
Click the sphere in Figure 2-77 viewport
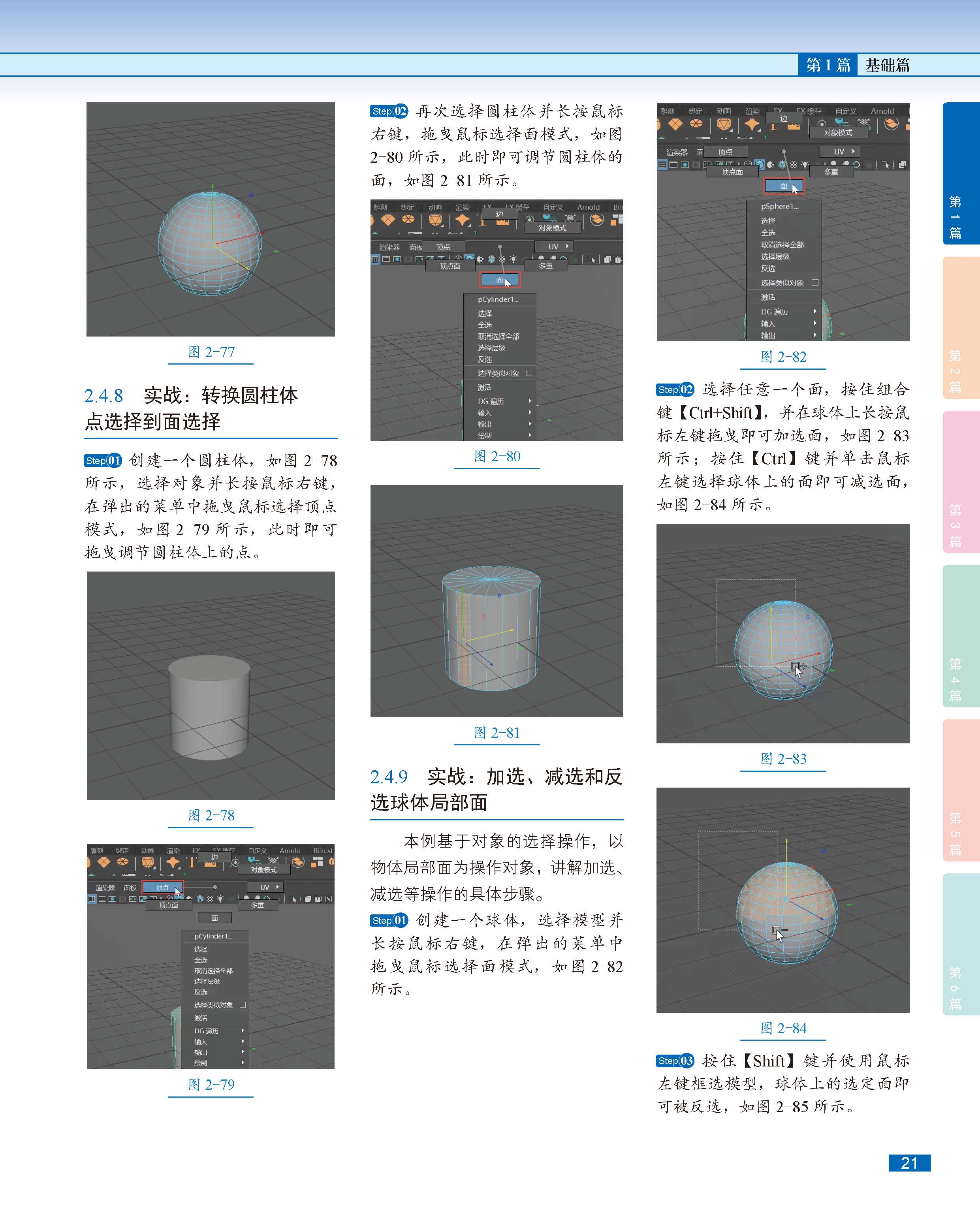coord(210,243)
